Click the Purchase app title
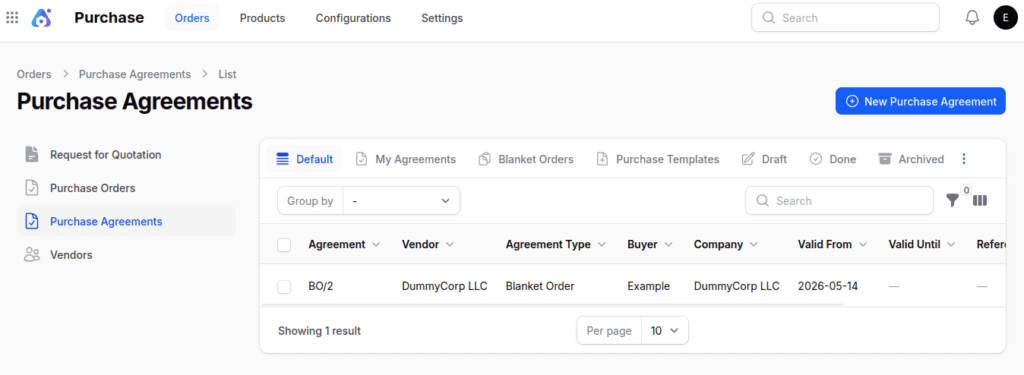 tap(109, 18)
